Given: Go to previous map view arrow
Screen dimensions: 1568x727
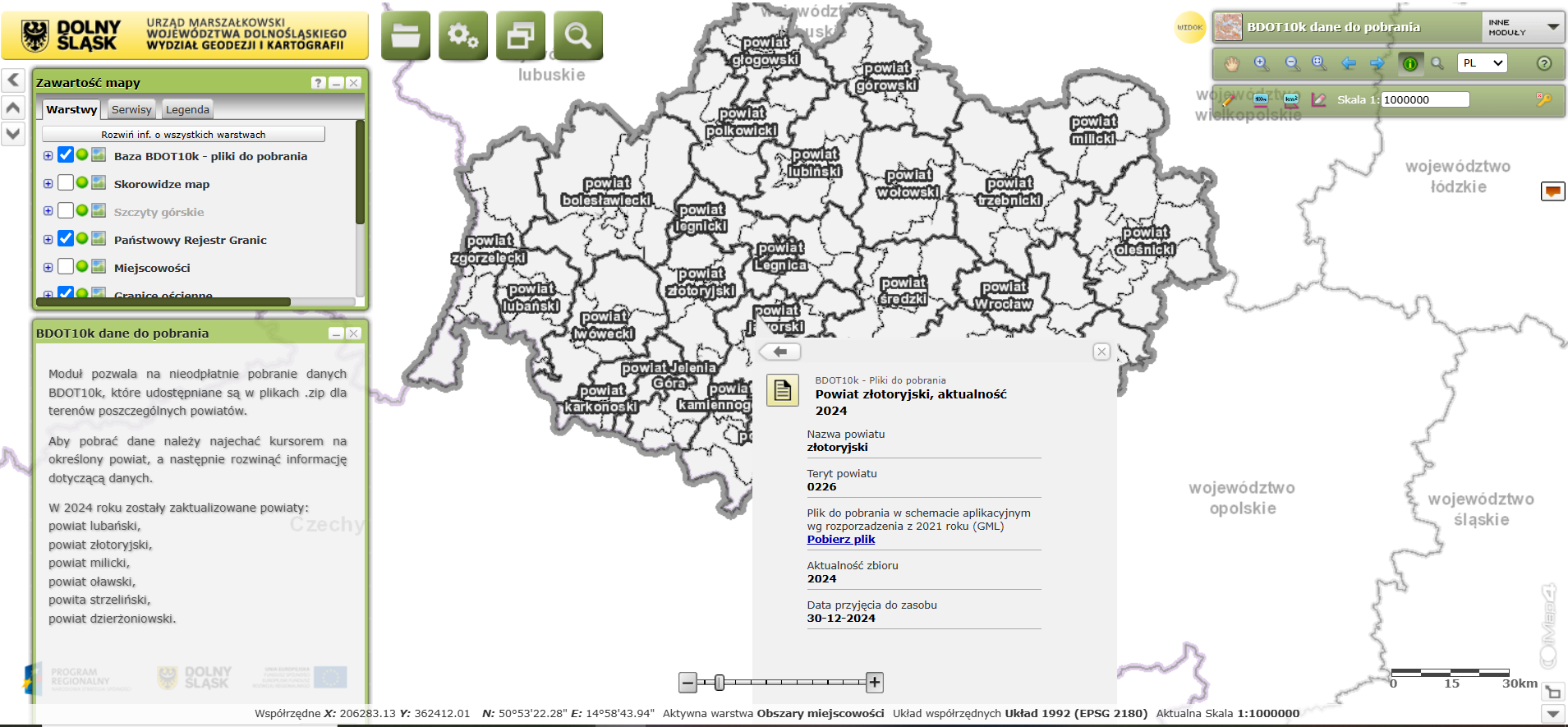Looking at the screenshot, I should tap(1349, 63).
